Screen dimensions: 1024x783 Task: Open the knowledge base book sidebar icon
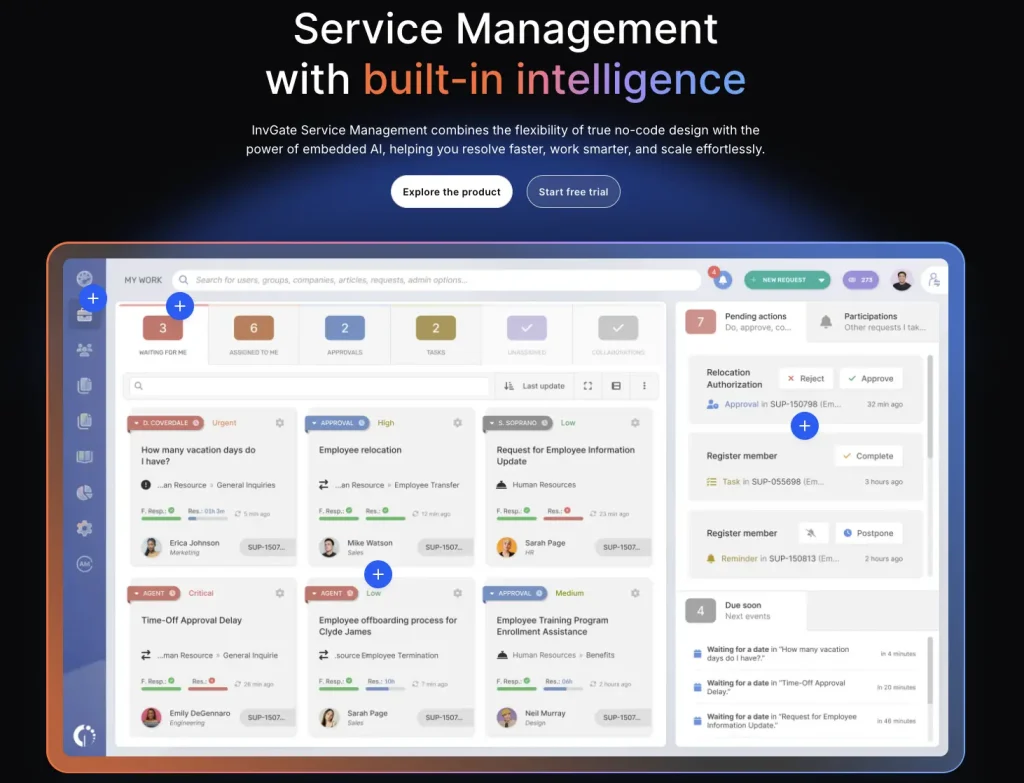click(x=84, y=456)
